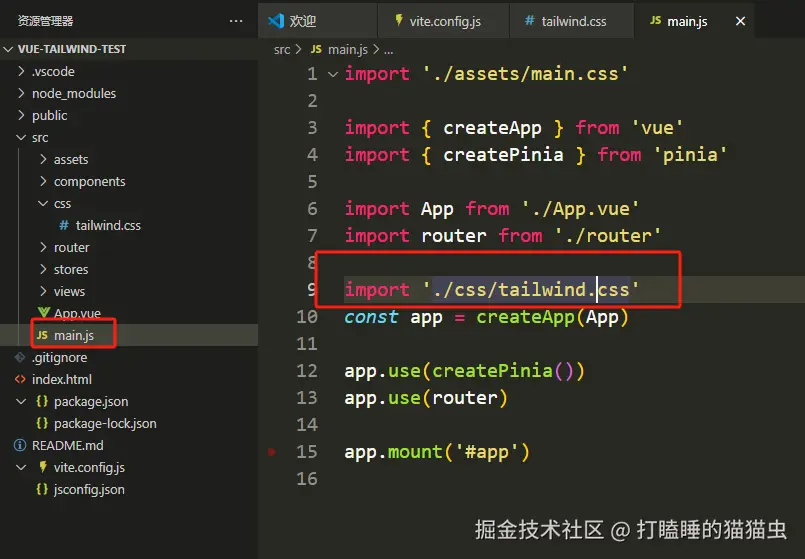
Task: Open App.vue in the explorer
Action: 77,313
